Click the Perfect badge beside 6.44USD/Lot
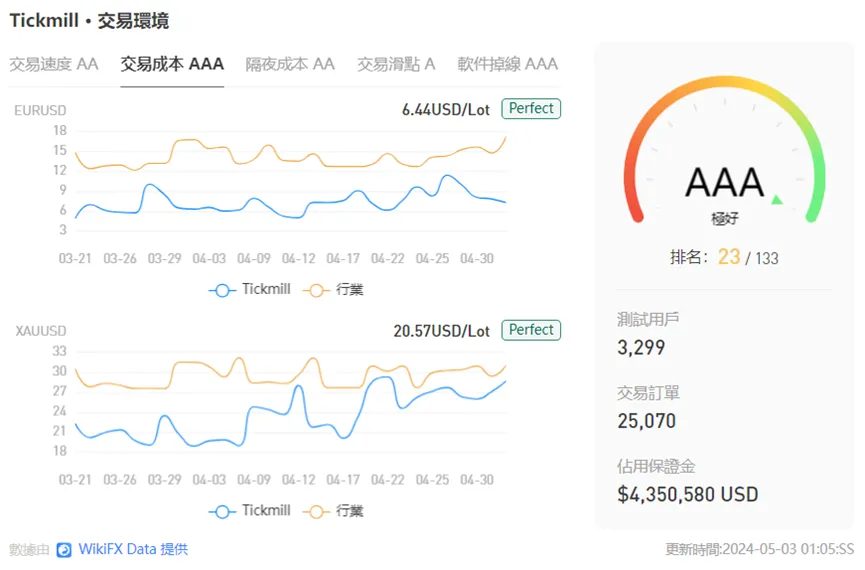The image size is (865, 570). (x=531, y=108)
